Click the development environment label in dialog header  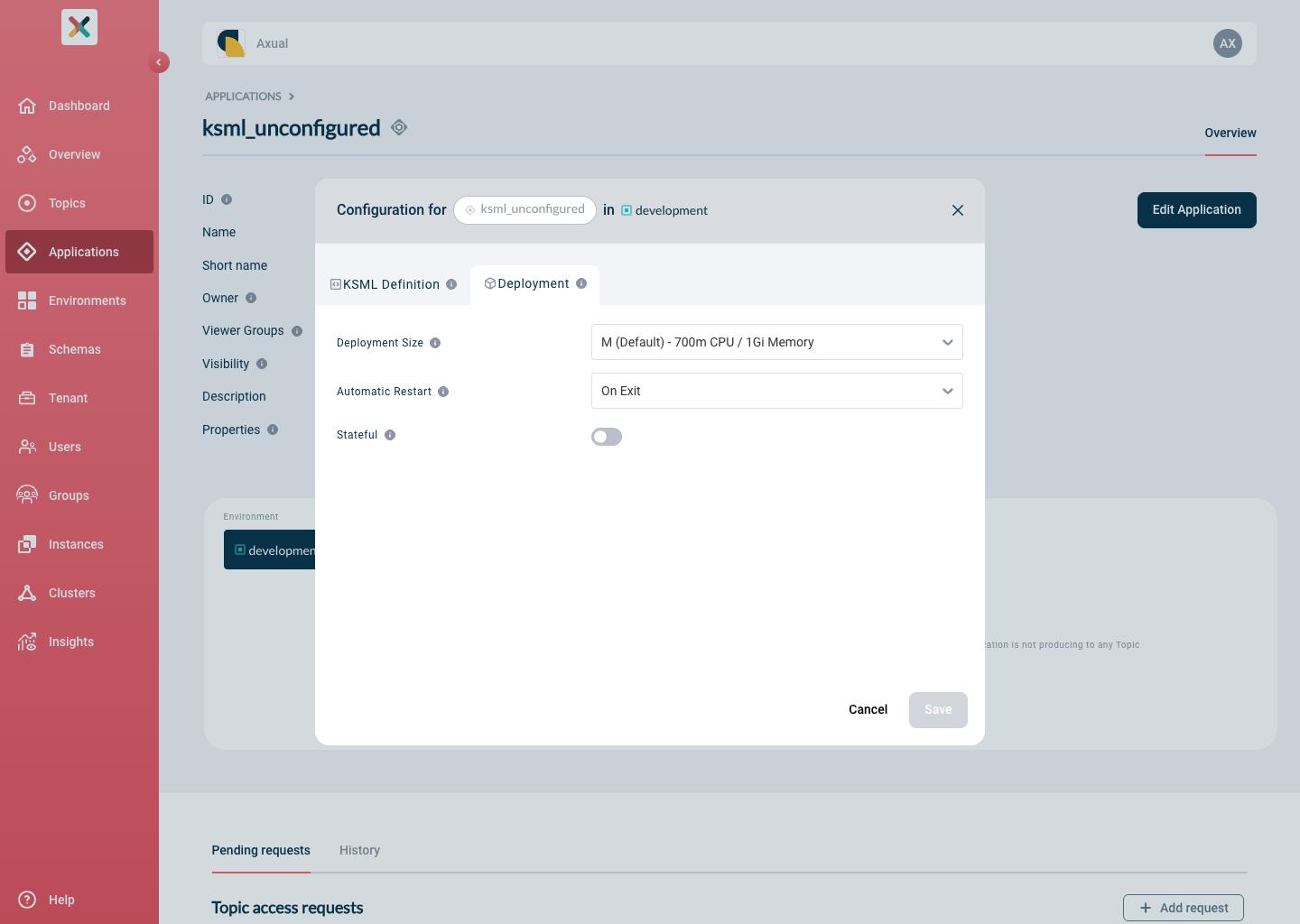click(664, 210)
